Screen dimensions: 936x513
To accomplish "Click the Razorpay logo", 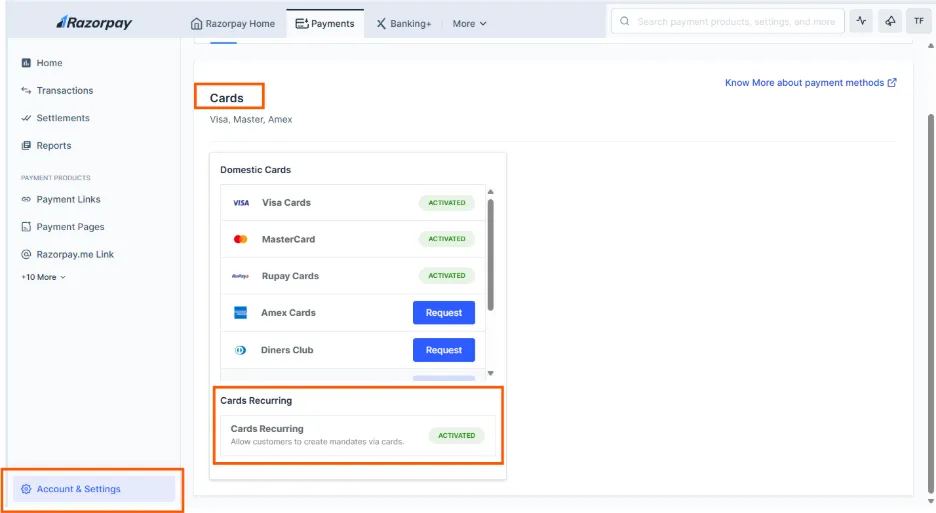I will point(94,23).
